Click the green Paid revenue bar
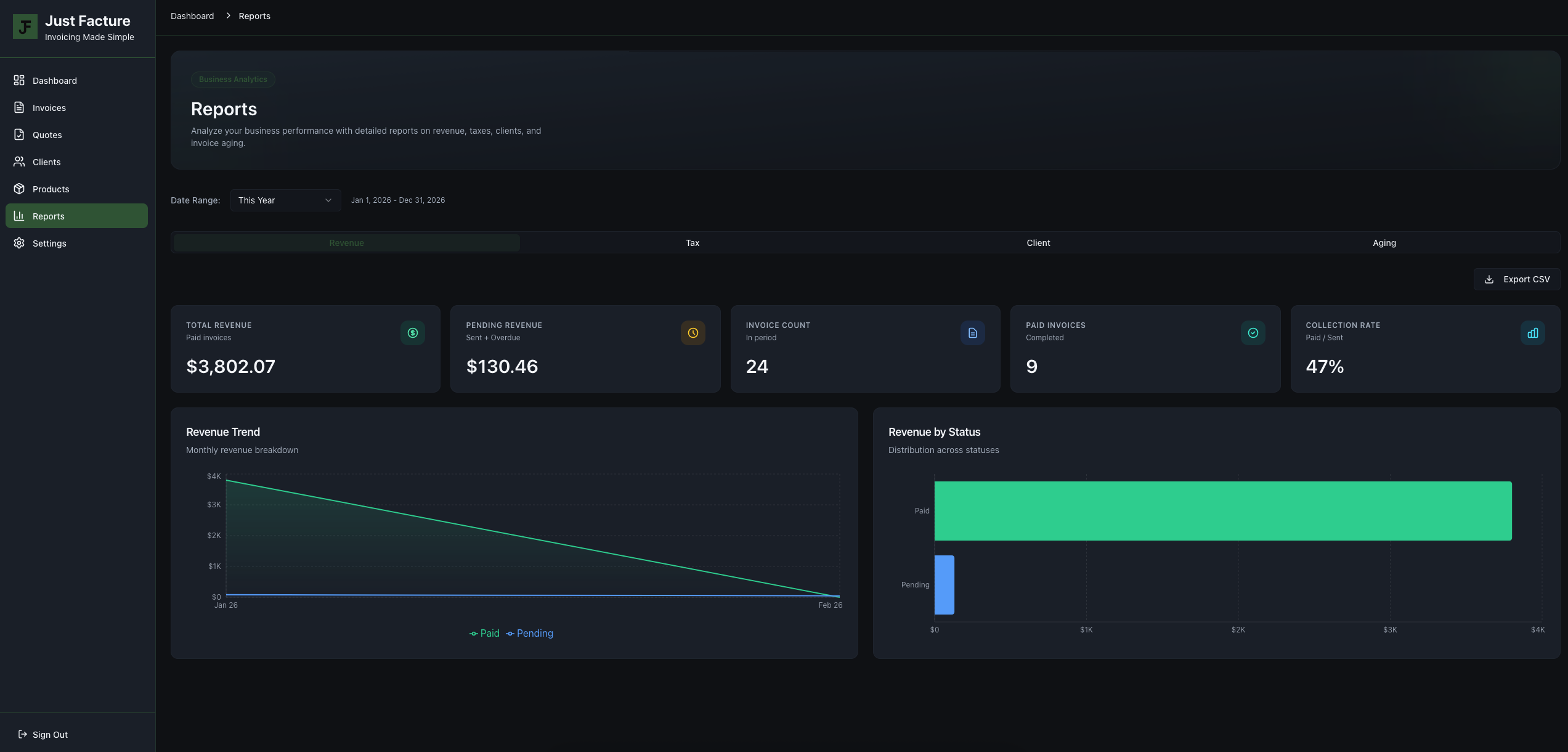 (x=1222, y=511)
